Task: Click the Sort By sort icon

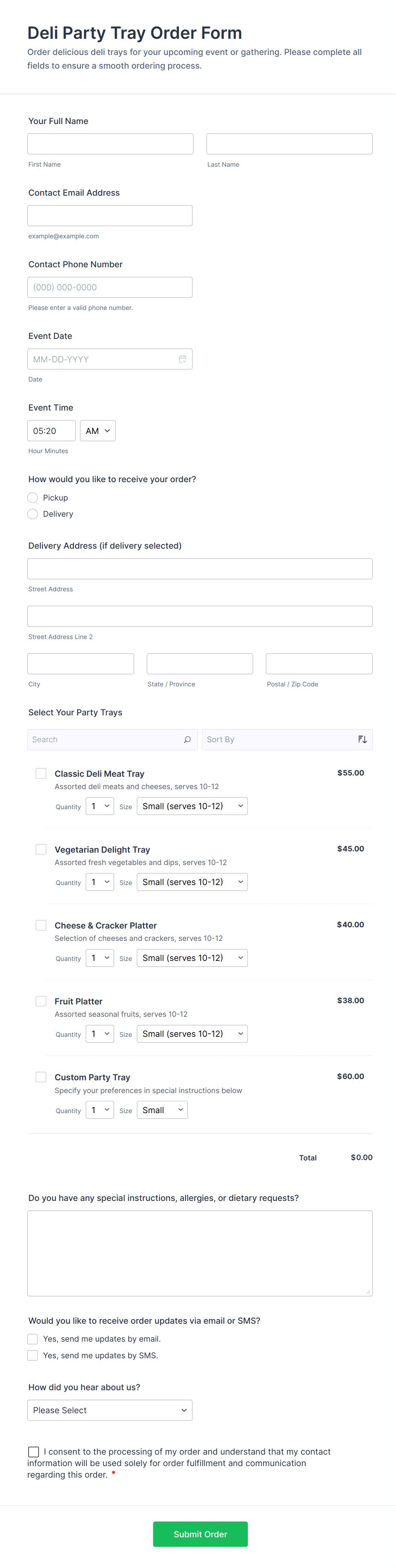Action: click(362, 740)
